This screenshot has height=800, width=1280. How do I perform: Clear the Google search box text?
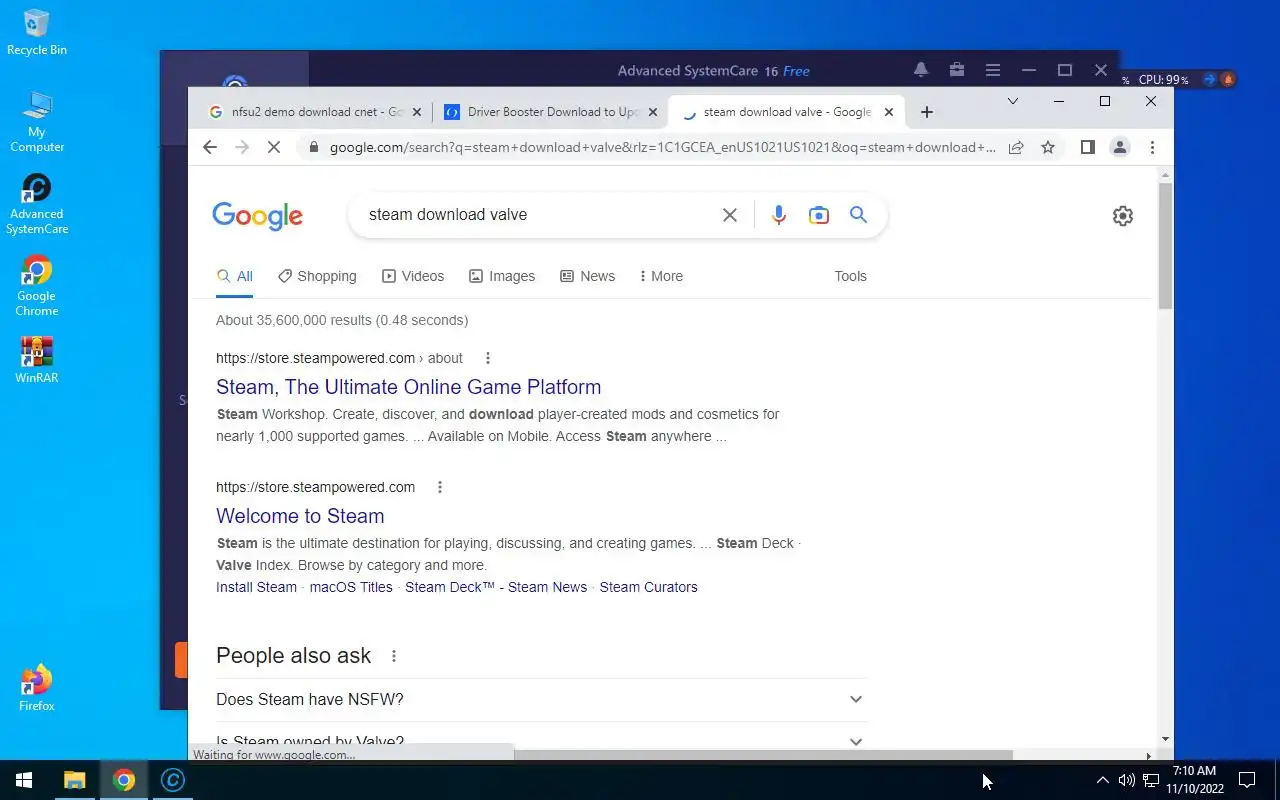730,215
